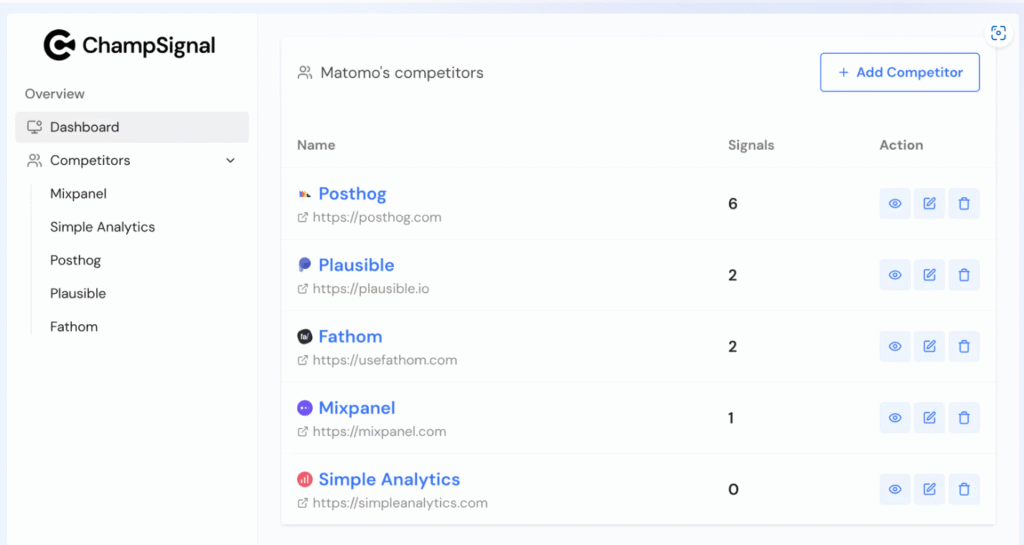This screenshot has height=545, width=1024.
Task: Click the Add Competitor button
Action: pos(900,72)
